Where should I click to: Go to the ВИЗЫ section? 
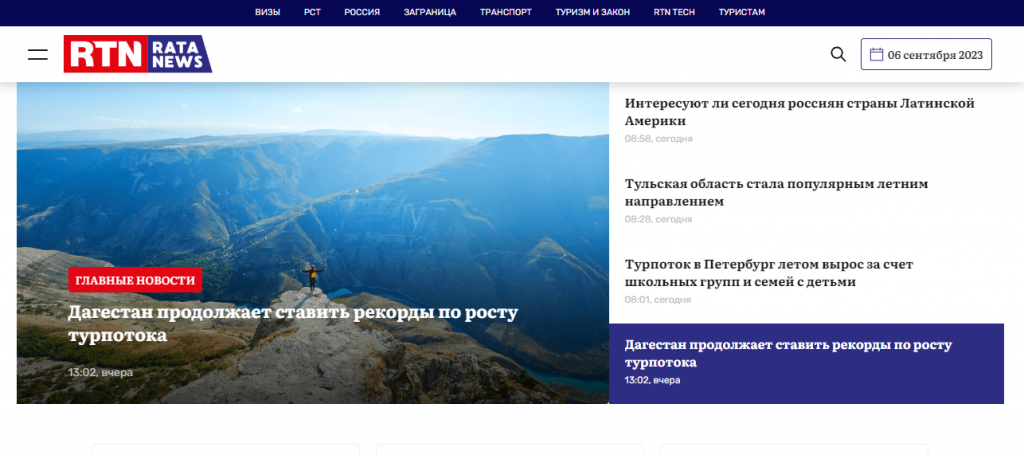[x=268, y=12]
